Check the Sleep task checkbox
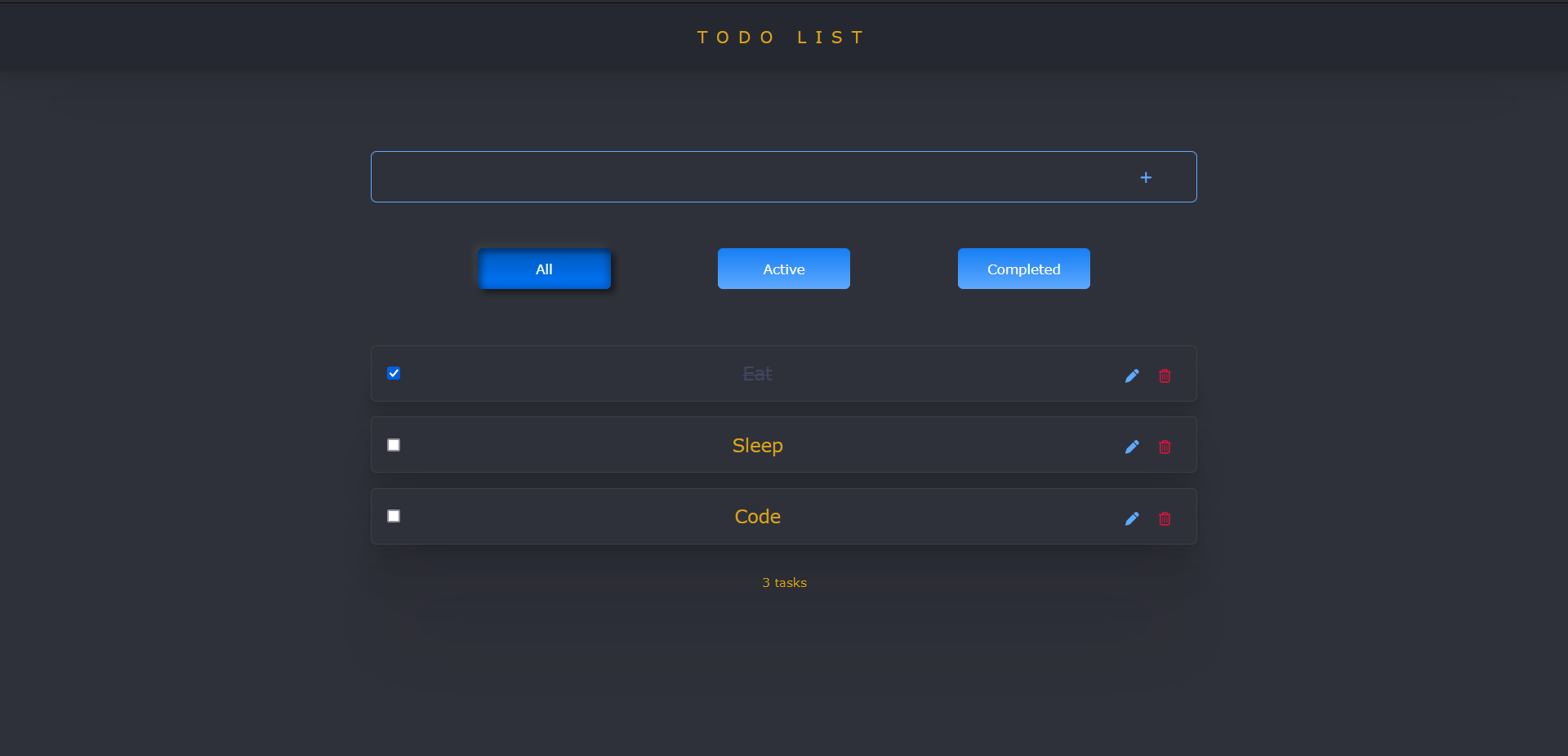The width and height of the screenshot is (1568, 756). pos(394,445)
